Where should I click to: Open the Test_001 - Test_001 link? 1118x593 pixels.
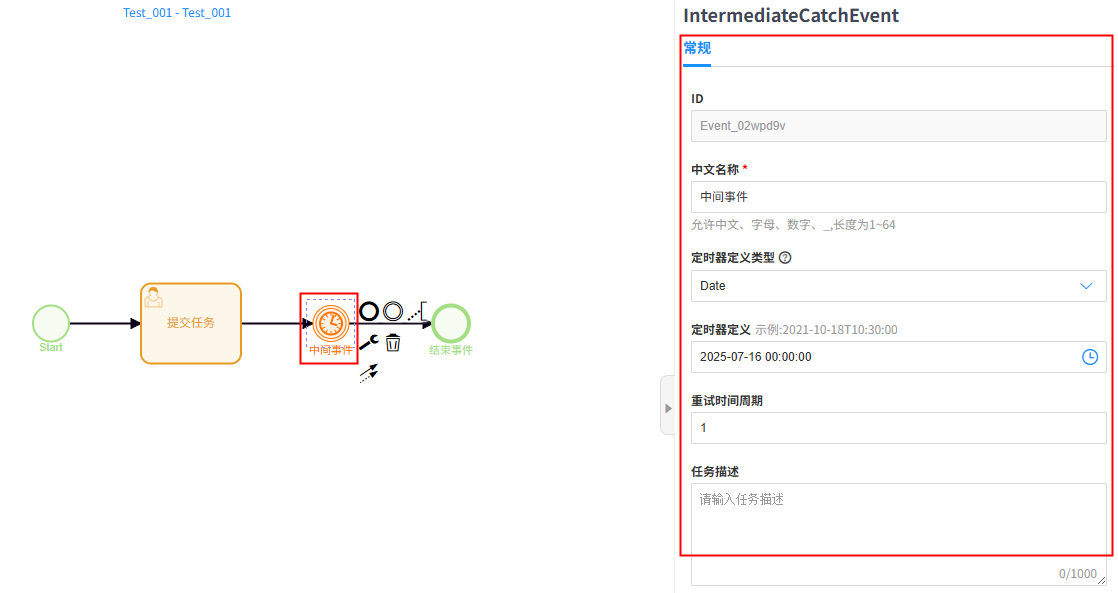[177, 13]
